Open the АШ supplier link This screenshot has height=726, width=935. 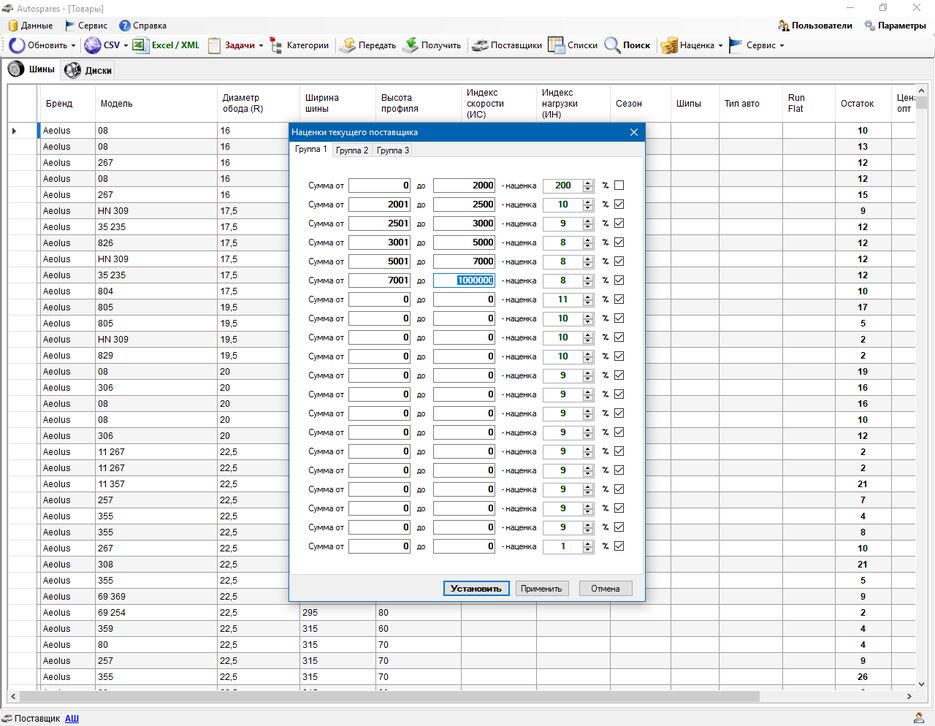pos(72,718)
